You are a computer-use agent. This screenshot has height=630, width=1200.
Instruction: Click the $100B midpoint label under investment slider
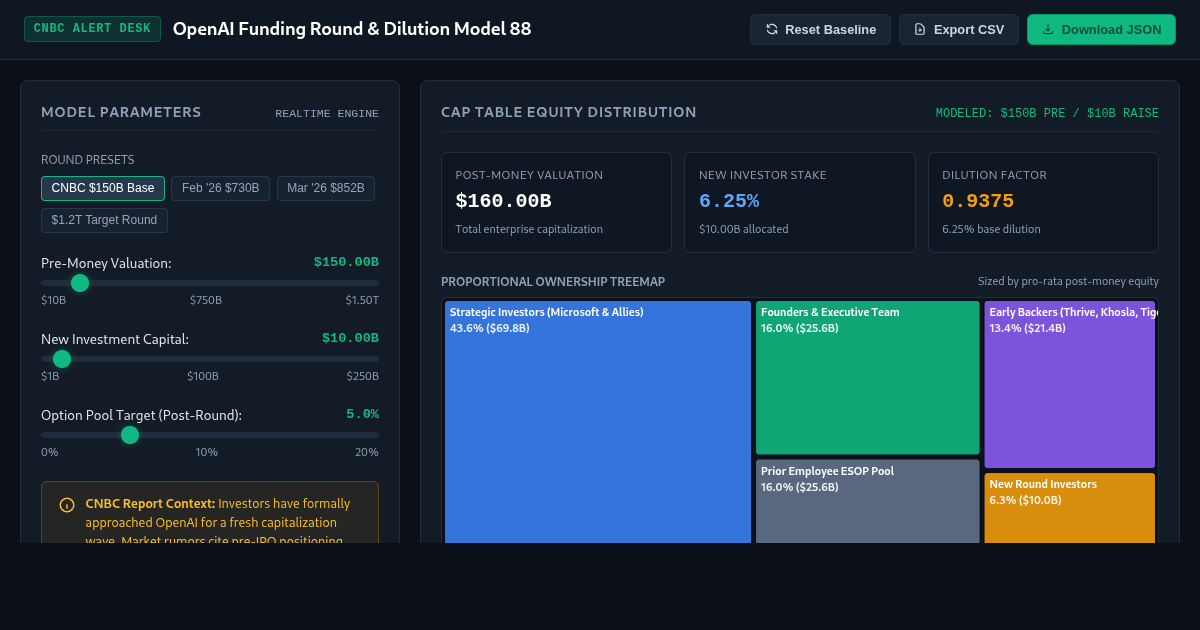click(203, 376)
